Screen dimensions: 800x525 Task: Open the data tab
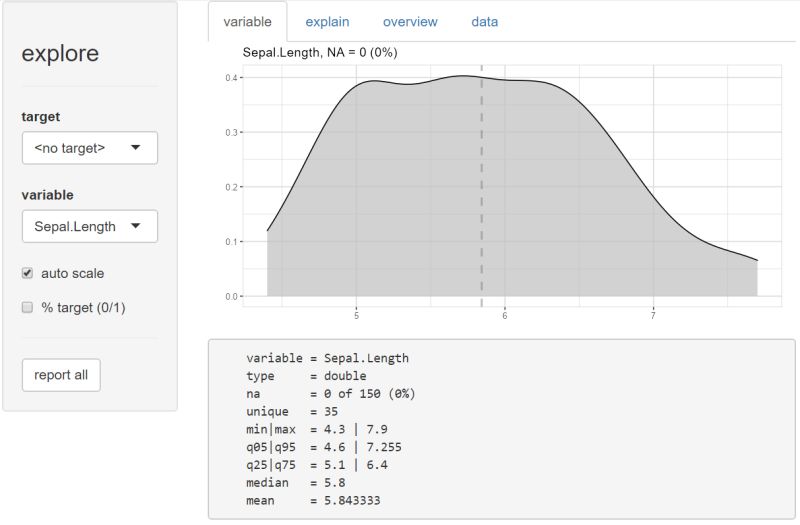[485, 22]
